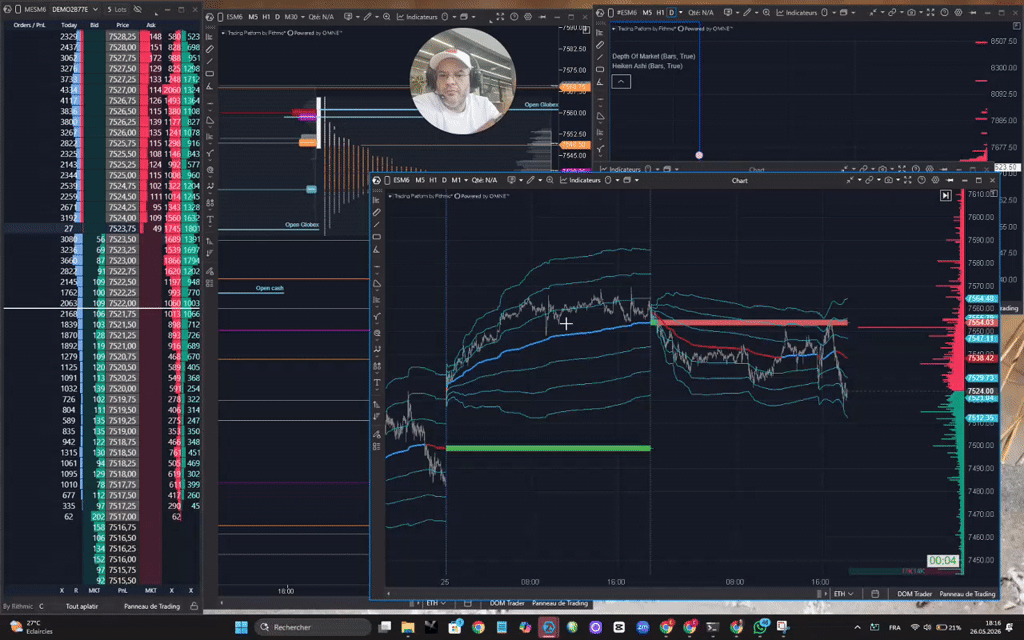Screen dimensions: 1024x640
Task: Open Indicateurs menu in ESM6 M30 chart
Action: 419,16
